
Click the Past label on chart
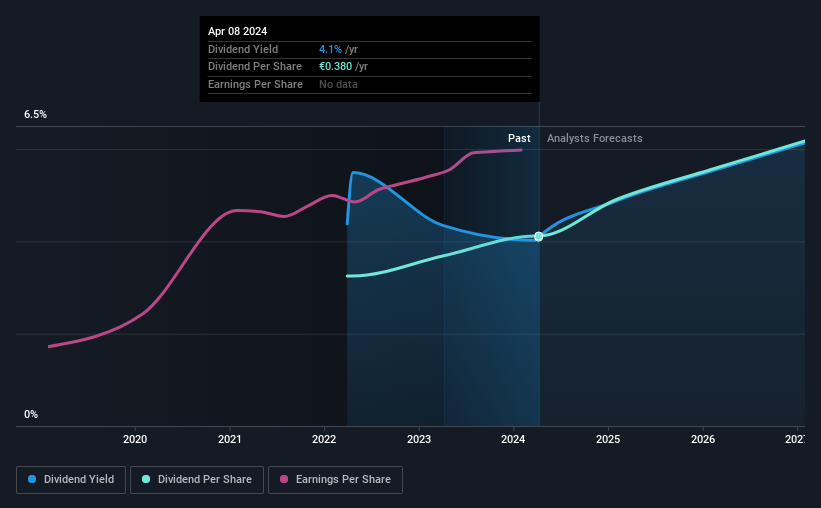(519, 138)
